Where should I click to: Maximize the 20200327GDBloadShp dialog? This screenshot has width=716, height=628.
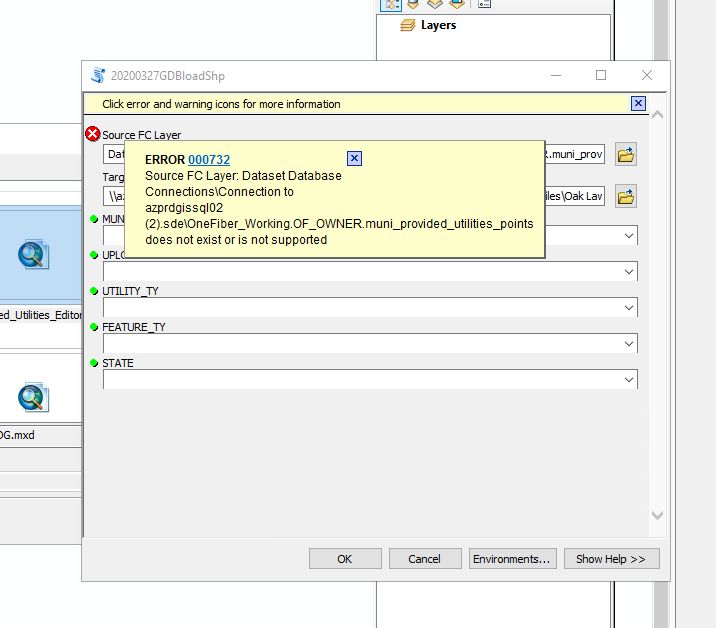click(601, 75)
